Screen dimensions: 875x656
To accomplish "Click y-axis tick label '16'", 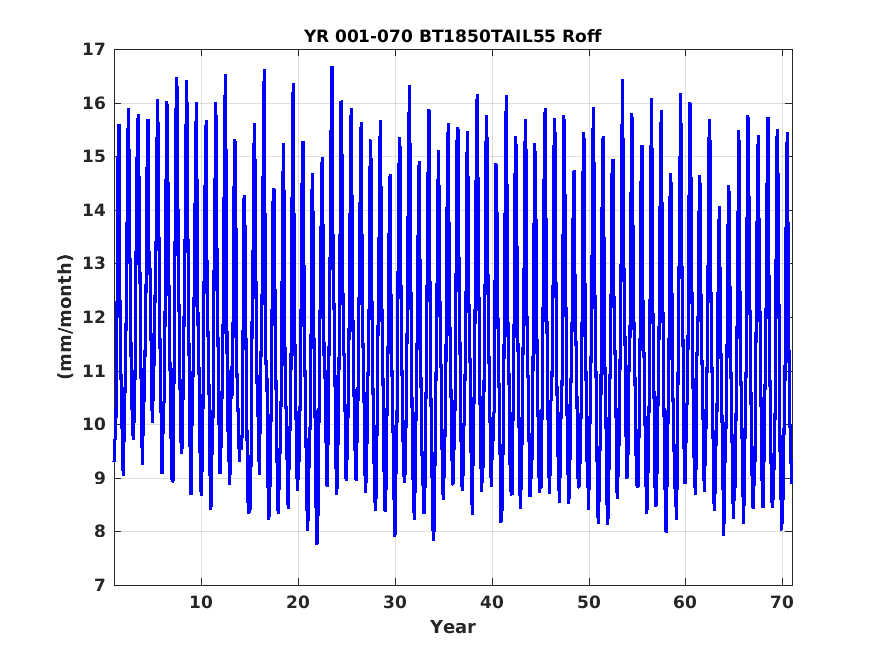I will (94, 103).
